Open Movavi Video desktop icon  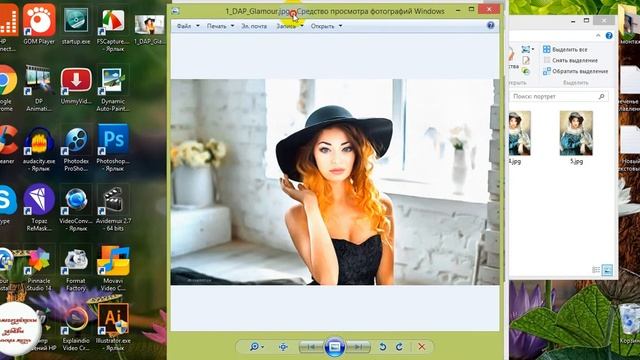[113, 268]
